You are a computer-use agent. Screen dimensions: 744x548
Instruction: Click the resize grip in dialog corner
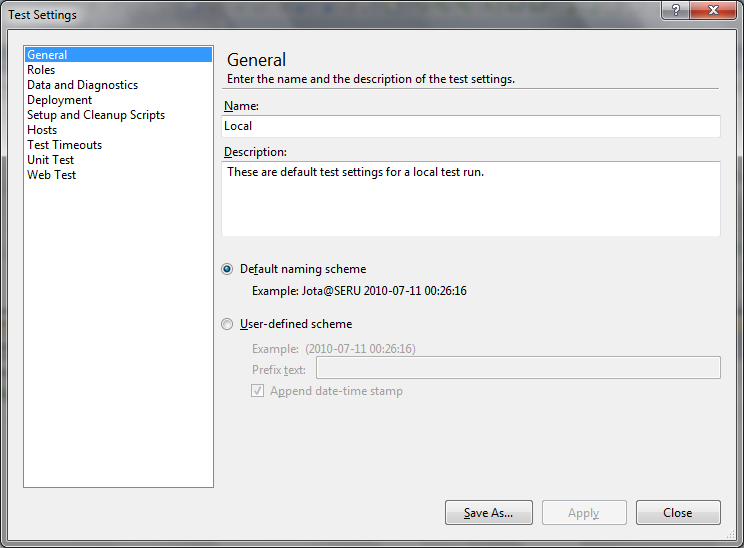point(730,534)
